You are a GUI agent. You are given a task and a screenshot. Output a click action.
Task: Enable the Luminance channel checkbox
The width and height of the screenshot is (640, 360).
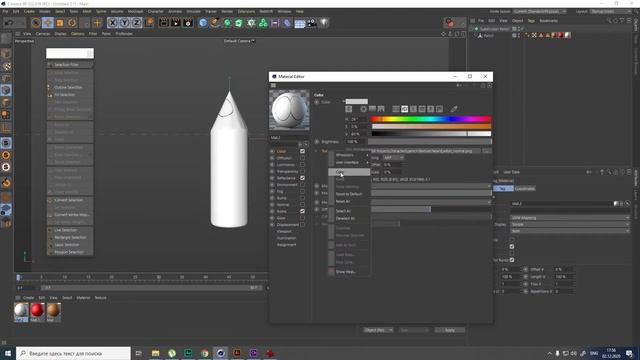click(x=302, y=164)
